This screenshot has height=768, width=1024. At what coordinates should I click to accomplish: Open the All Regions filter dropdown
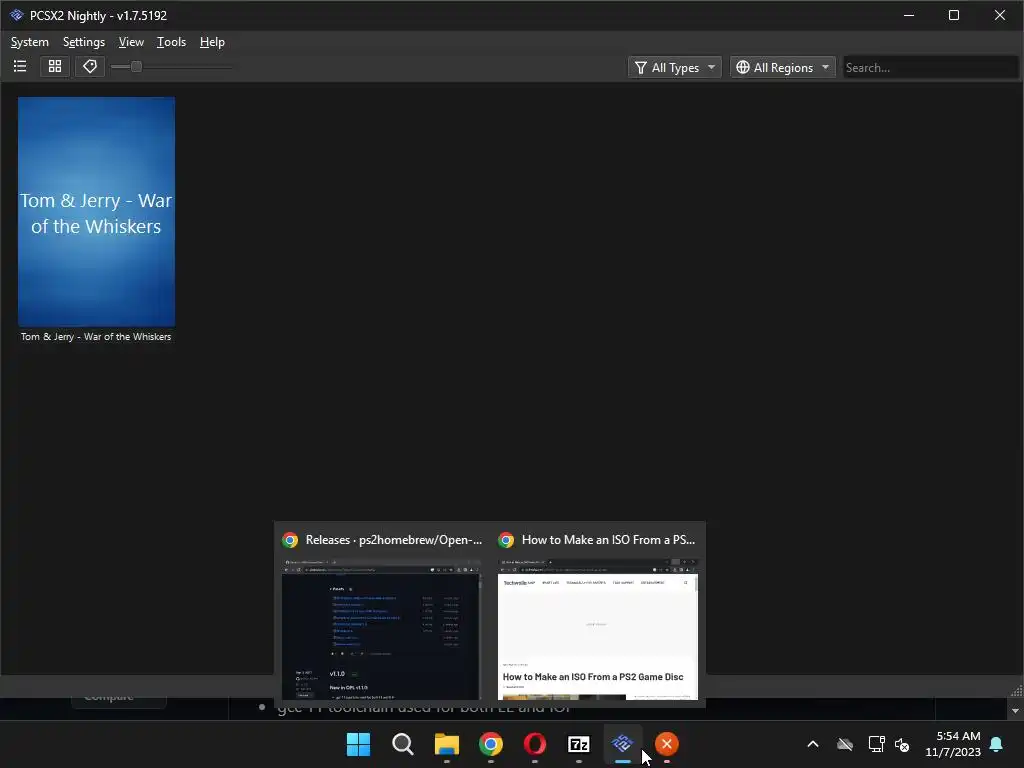tap(782, 67)
